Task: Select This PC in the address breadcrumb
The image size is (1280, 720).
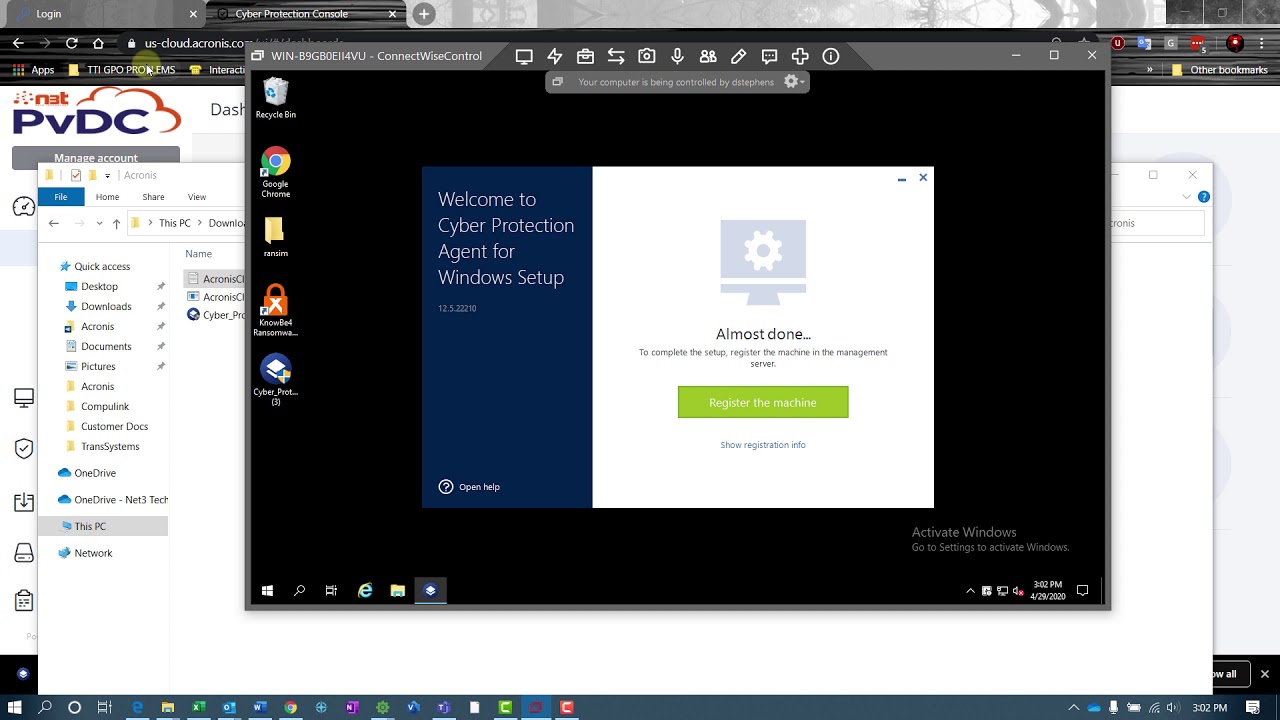Action: pos(174,223)
